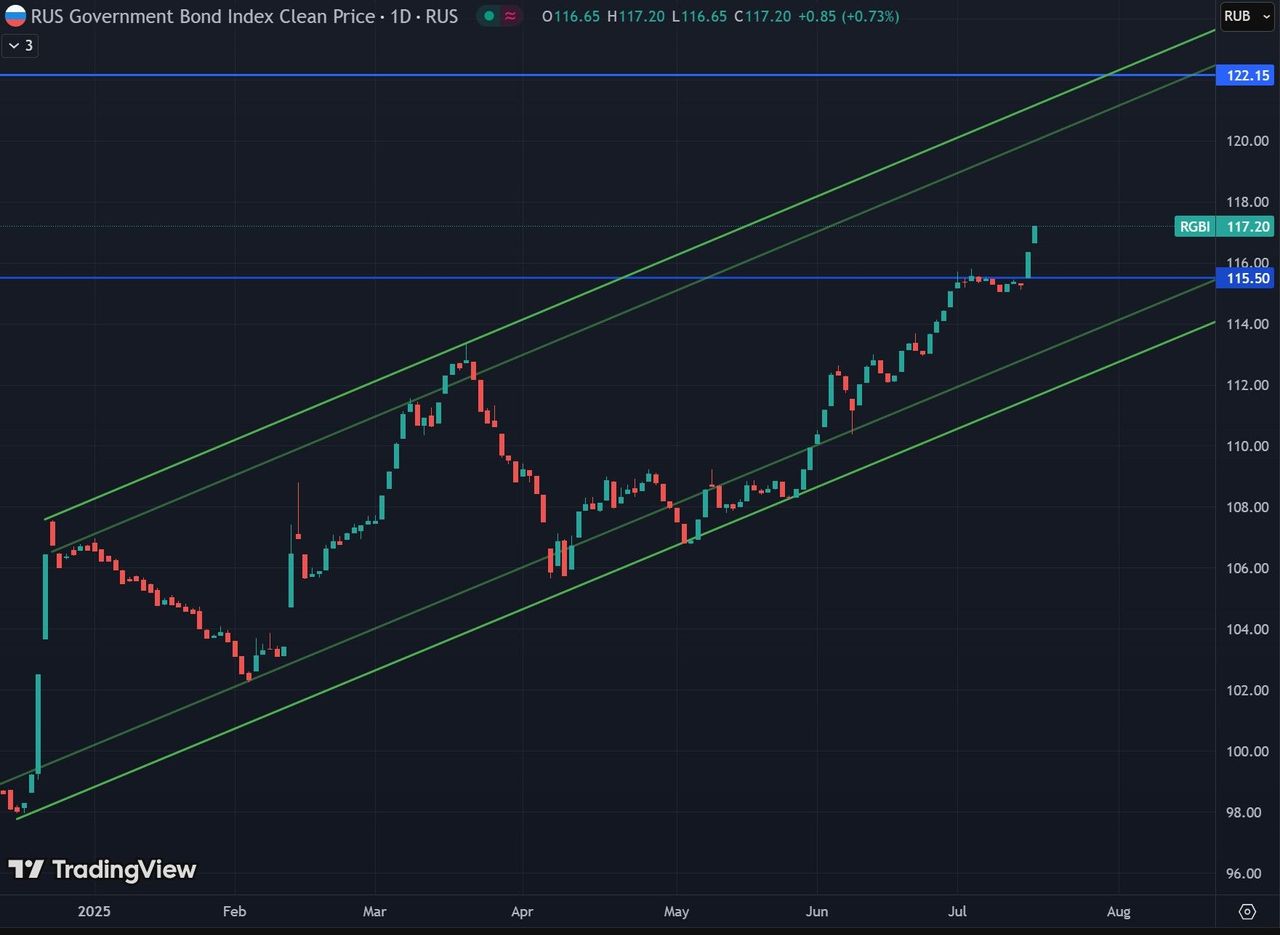Click the pink approximate-data indicator icon

[x=511, y=16]
